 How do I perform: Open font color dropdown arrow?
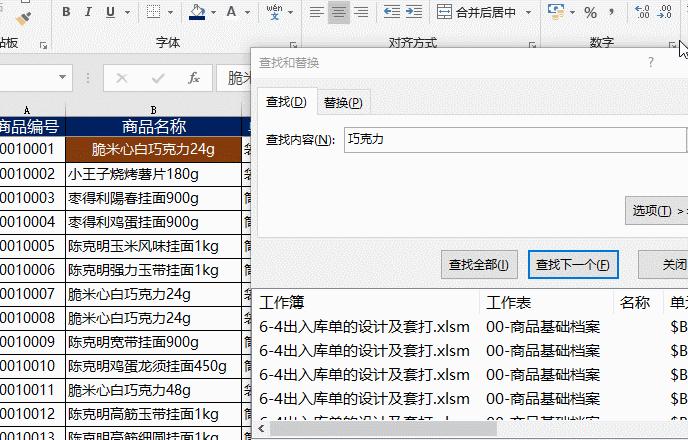[x=247, y=12]
